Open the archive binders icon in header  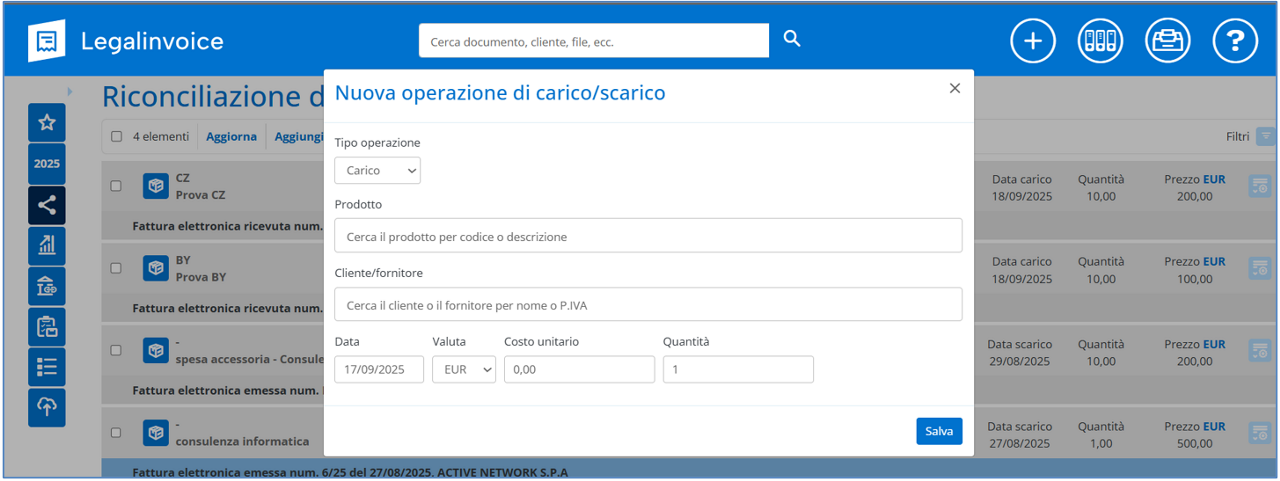[x=1100, y=41]
